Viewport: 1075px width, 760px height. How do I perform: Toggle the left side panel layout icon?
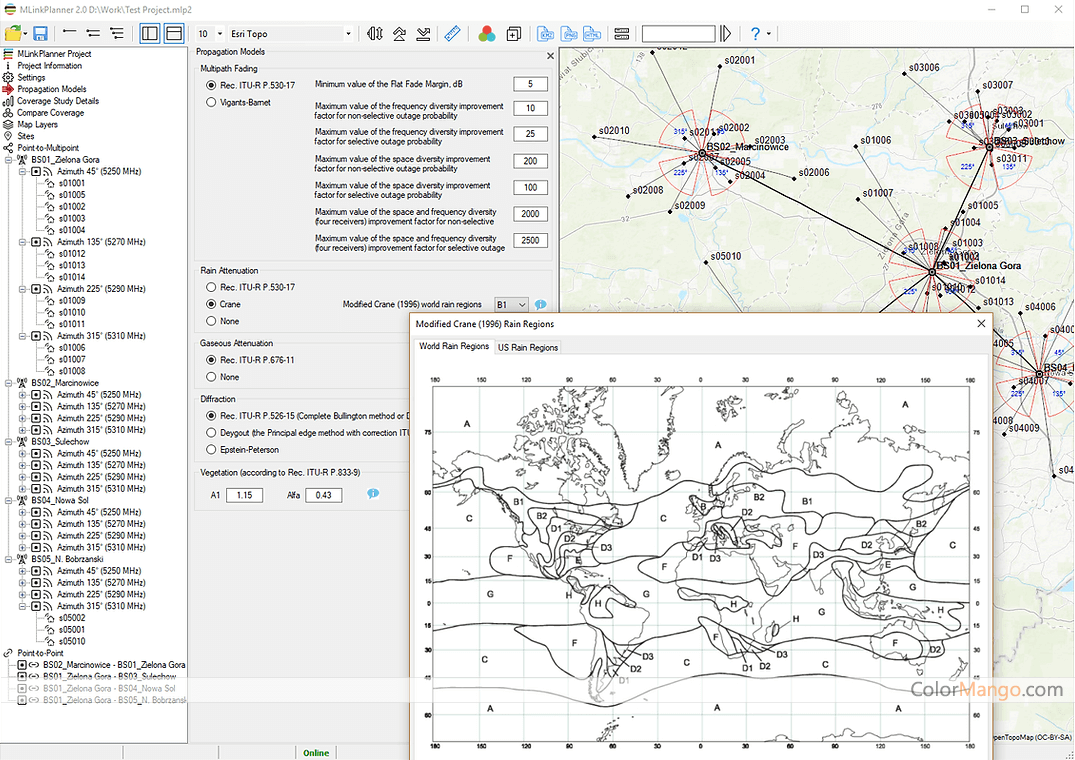click(x=149, y=33)
